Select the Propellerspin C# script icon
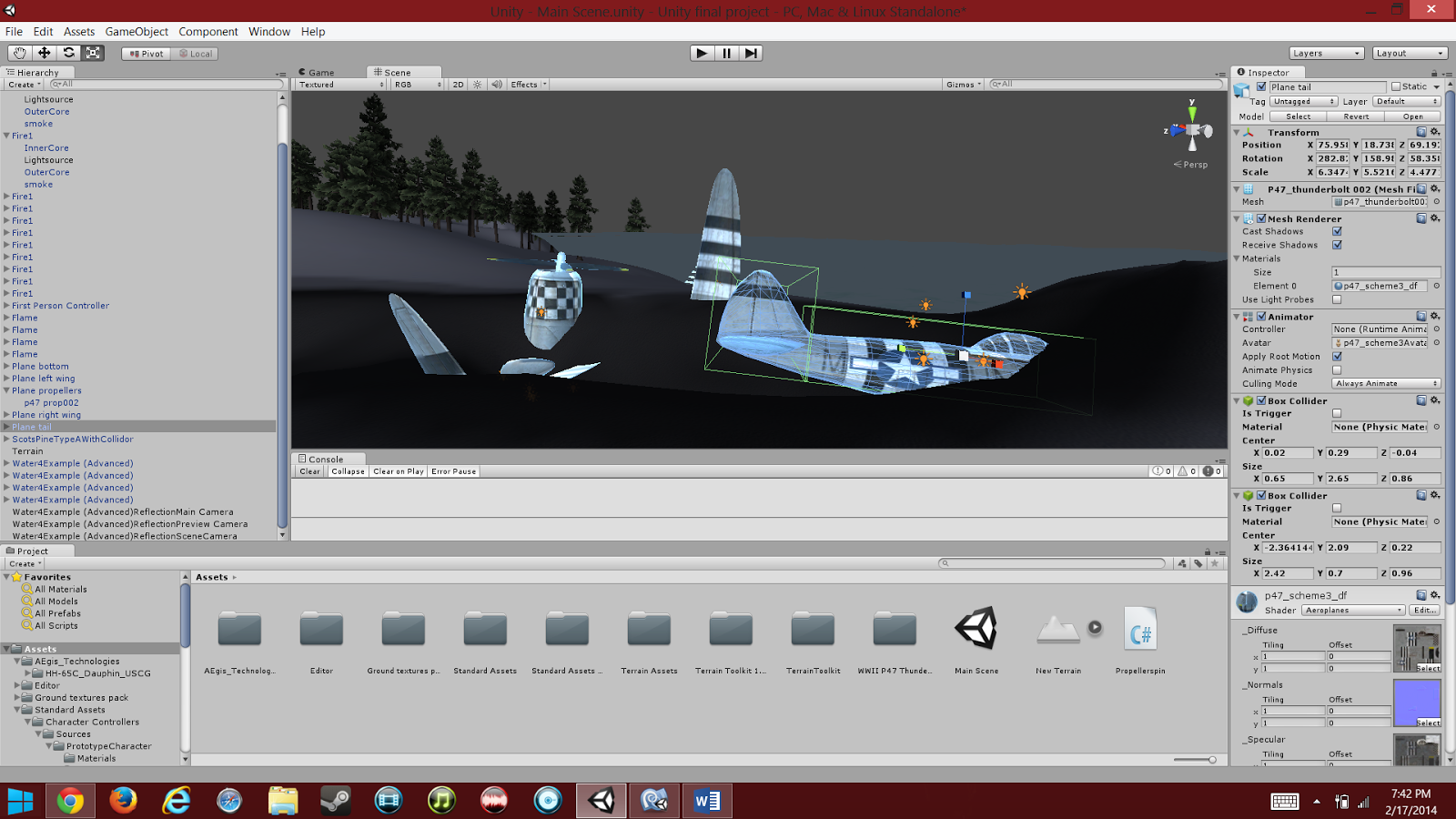This screenshot has height=819, width=1456. 1140,629
